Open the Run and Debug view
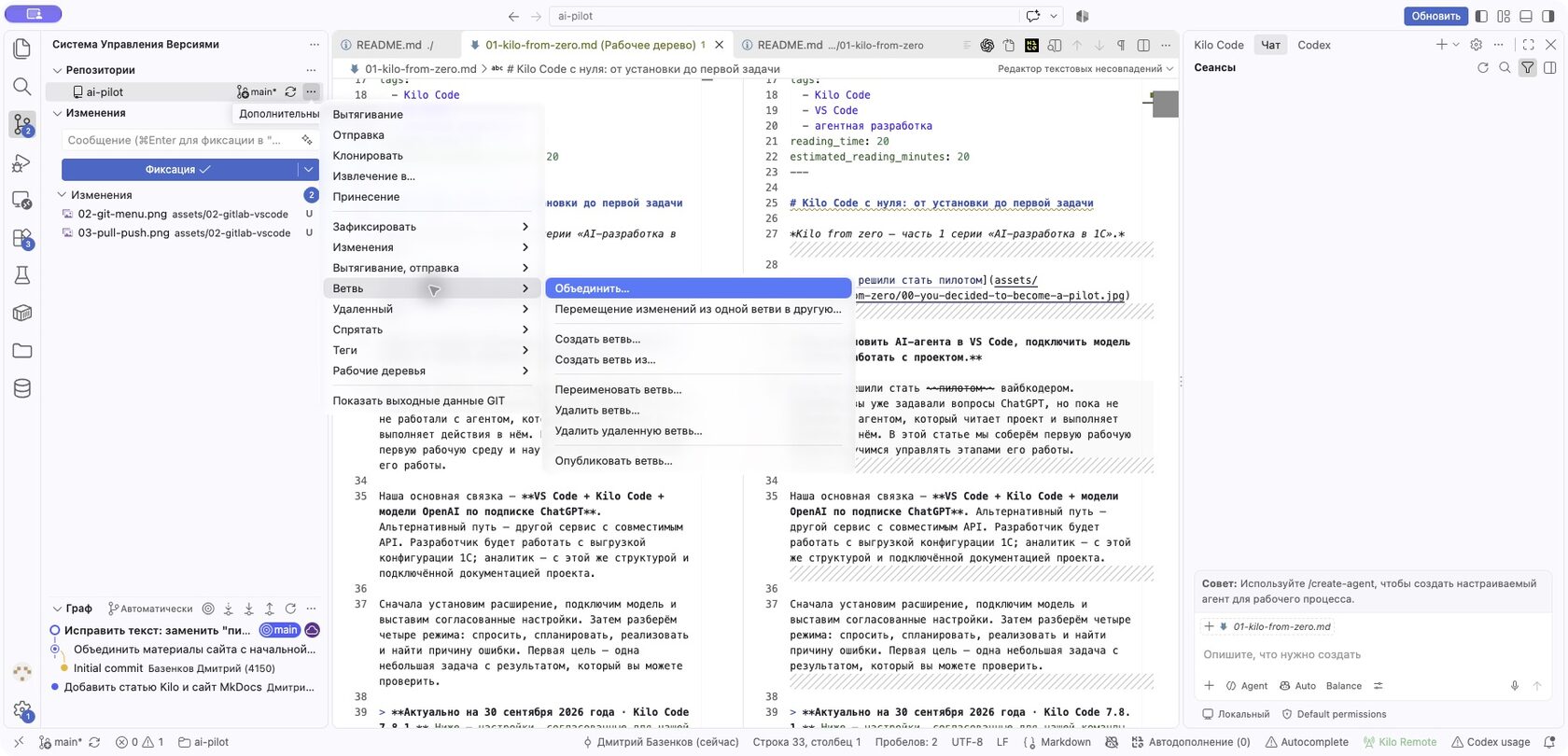1568x756 pixels. pyautogui.click(x=22, y=163)
